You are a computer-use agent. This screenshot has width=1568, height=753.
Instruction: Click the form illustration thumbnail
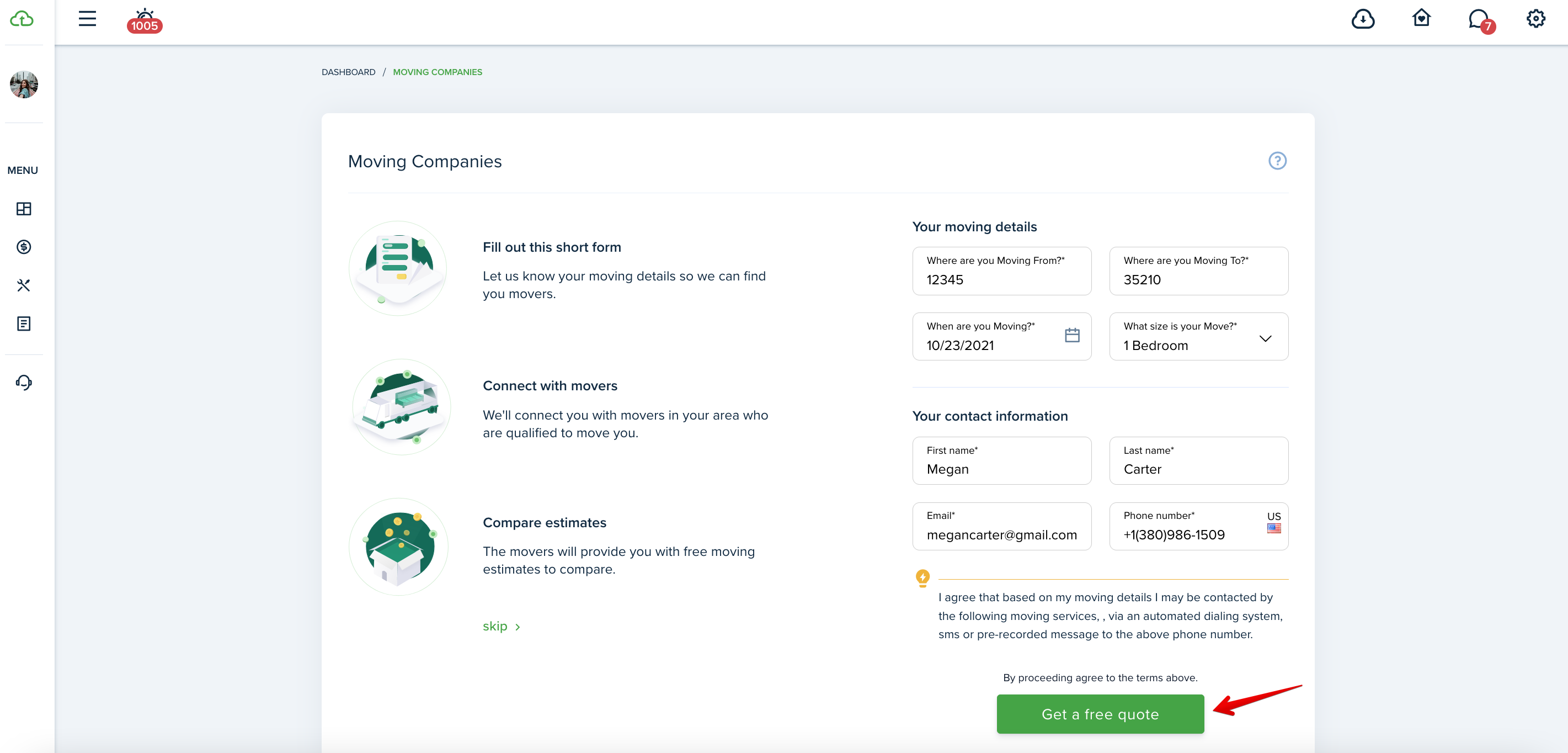point(398,269)
